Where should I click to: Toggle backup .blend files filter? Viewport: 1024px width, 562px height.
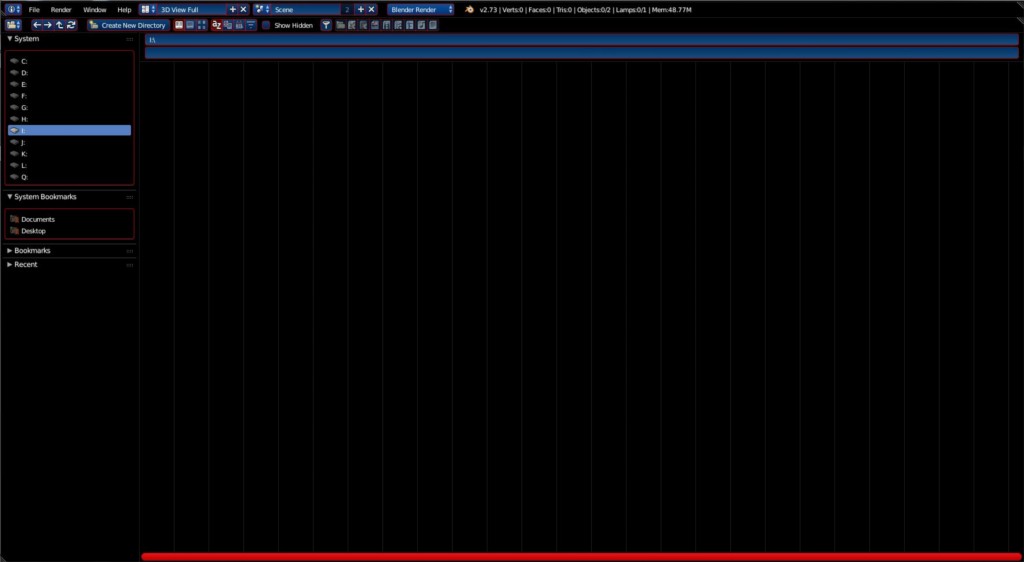(363, 25)
